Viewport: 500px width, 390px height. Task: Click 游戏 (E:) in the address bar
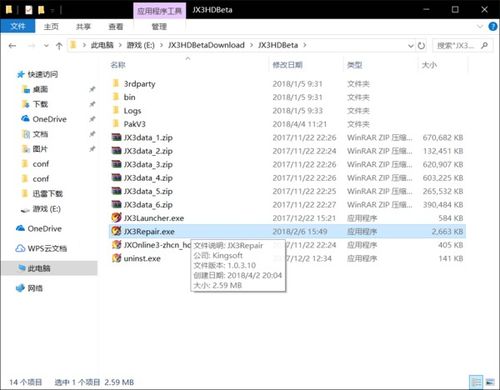(x=140, y=45)
